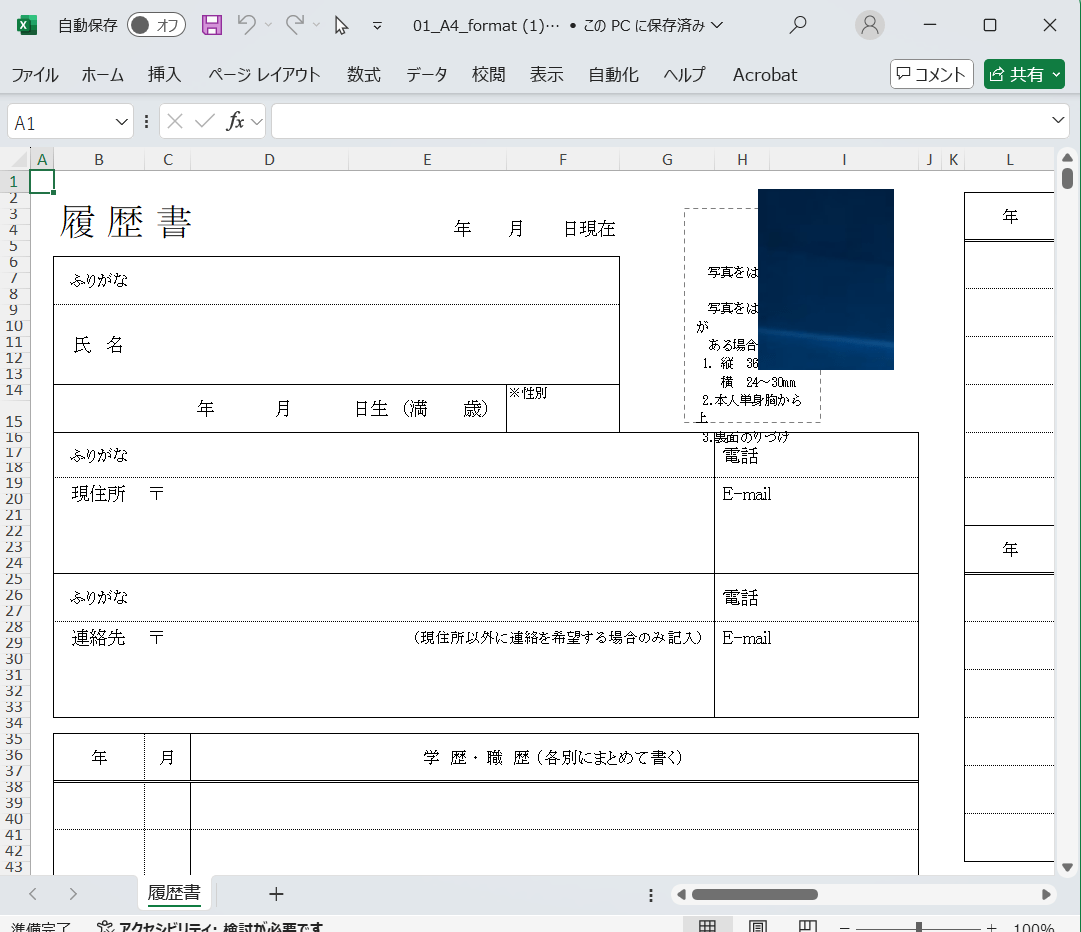Click the コメント button
The image size is (1081, 932).
[x=931, y=74]
